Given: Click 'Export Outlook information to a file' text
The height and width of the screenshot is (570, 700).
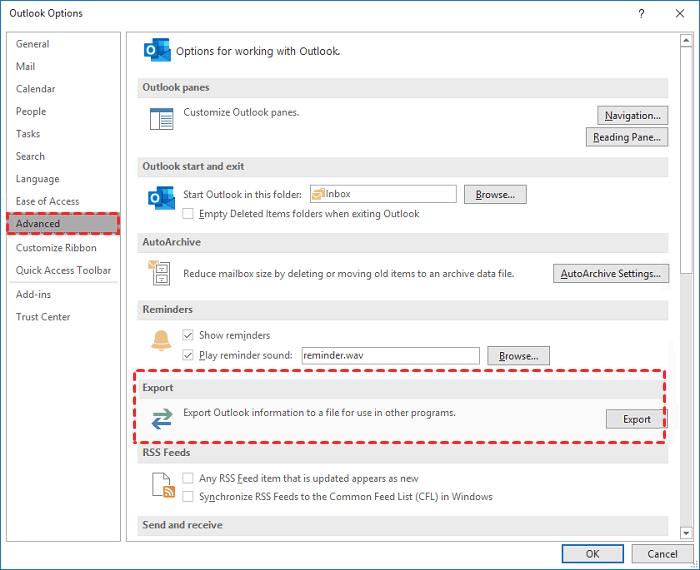Looking at the screenshot, I should [x=319, y=413].
